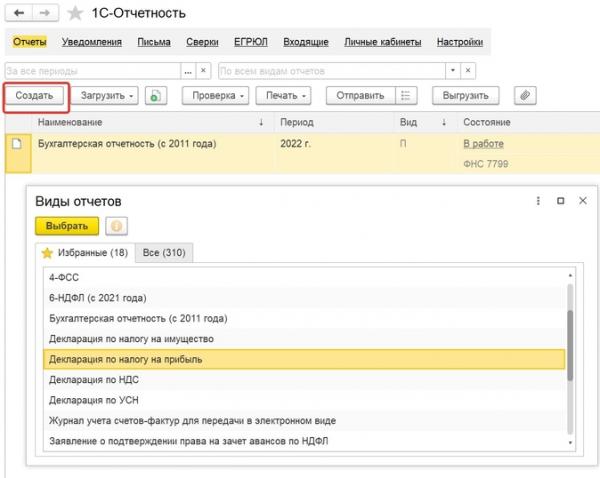Go back with the left arrow button

[19, 13]
